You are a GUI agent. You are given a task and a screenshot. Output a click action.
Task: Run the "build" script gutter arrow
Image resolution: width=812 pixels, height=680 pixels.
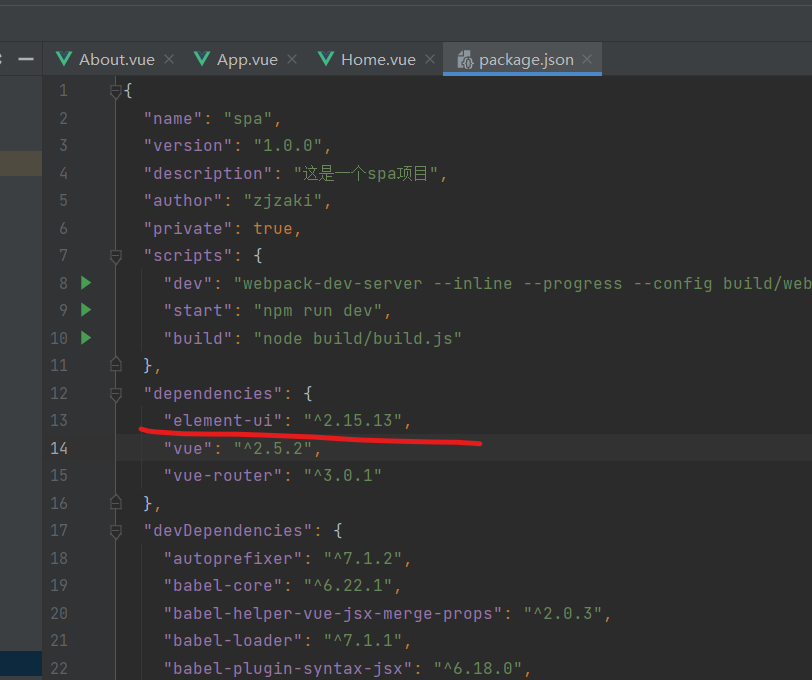86,338
